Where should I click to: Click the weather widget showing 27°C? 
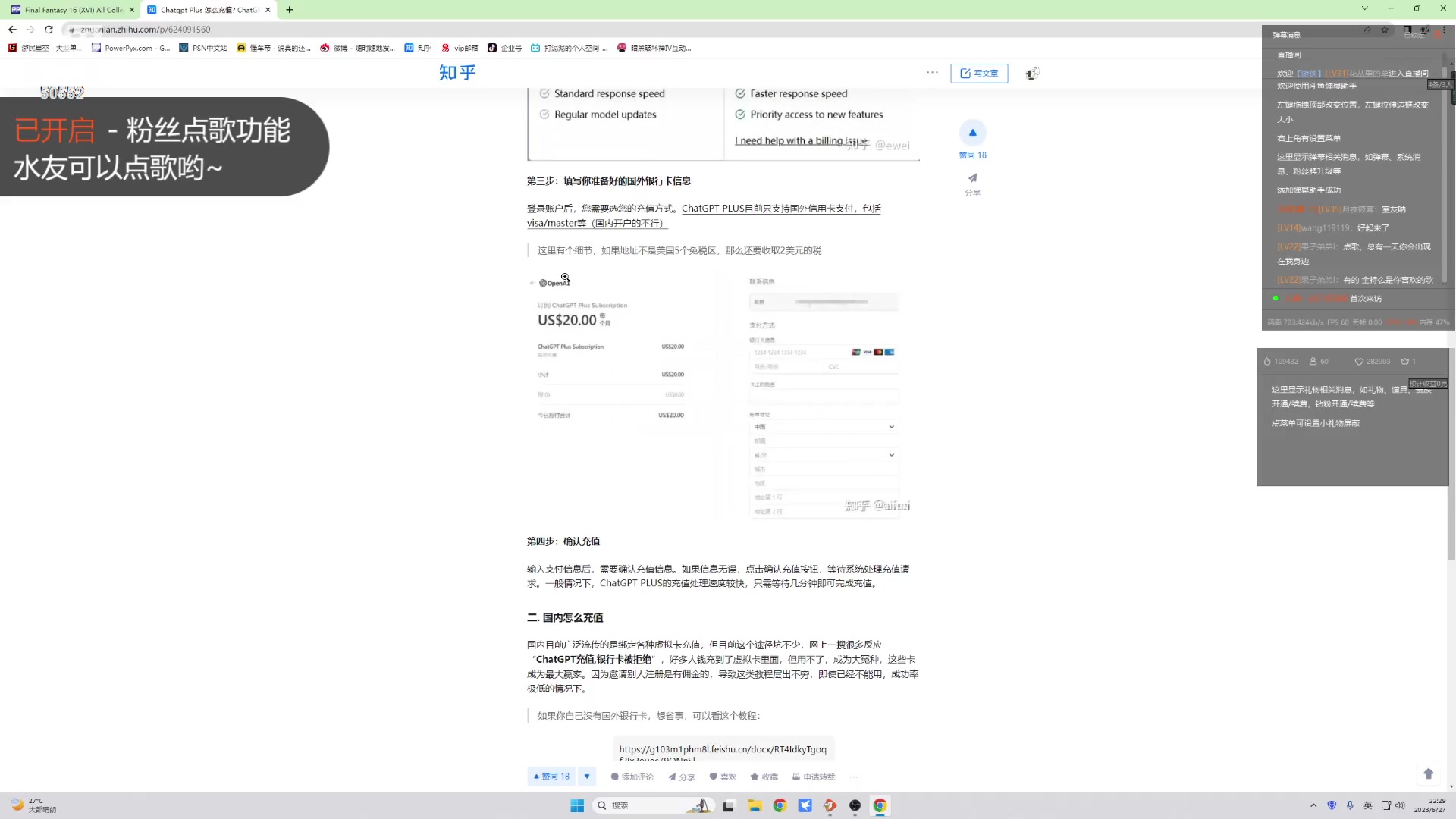click(x=34, y=805)
